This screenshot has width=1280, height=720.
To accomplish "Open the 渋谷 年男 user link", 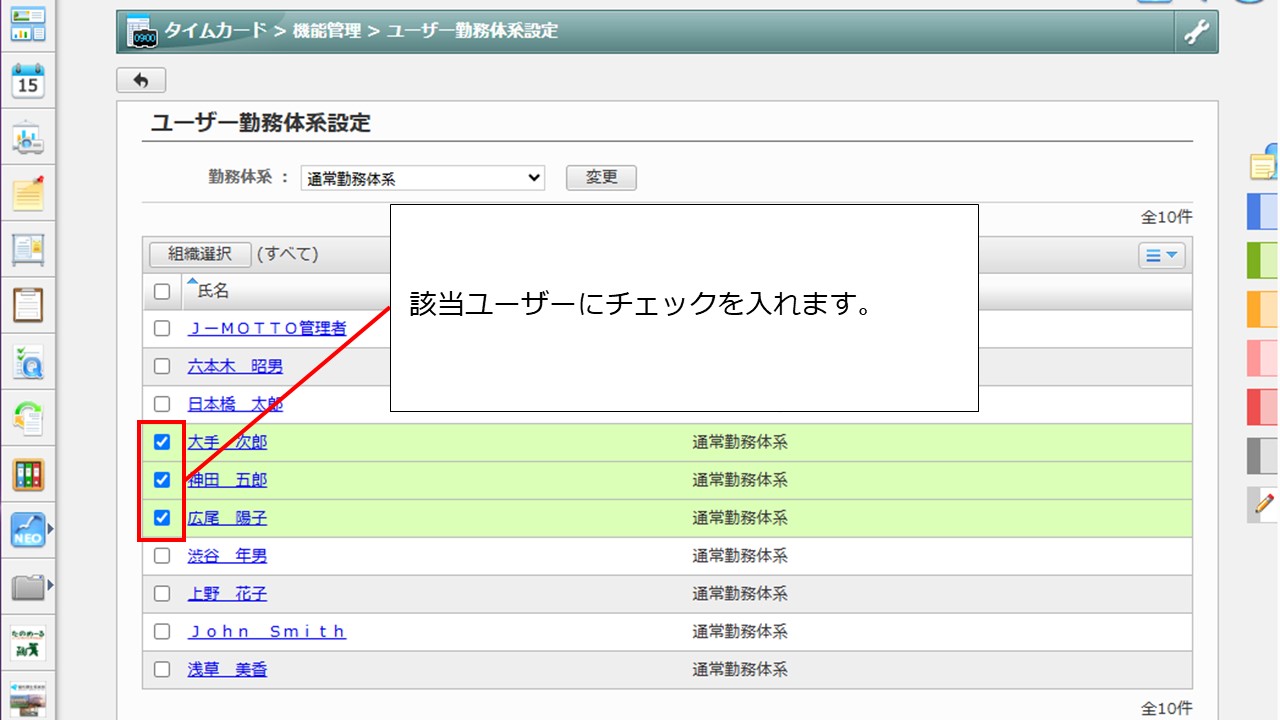I will click(227, 556).
